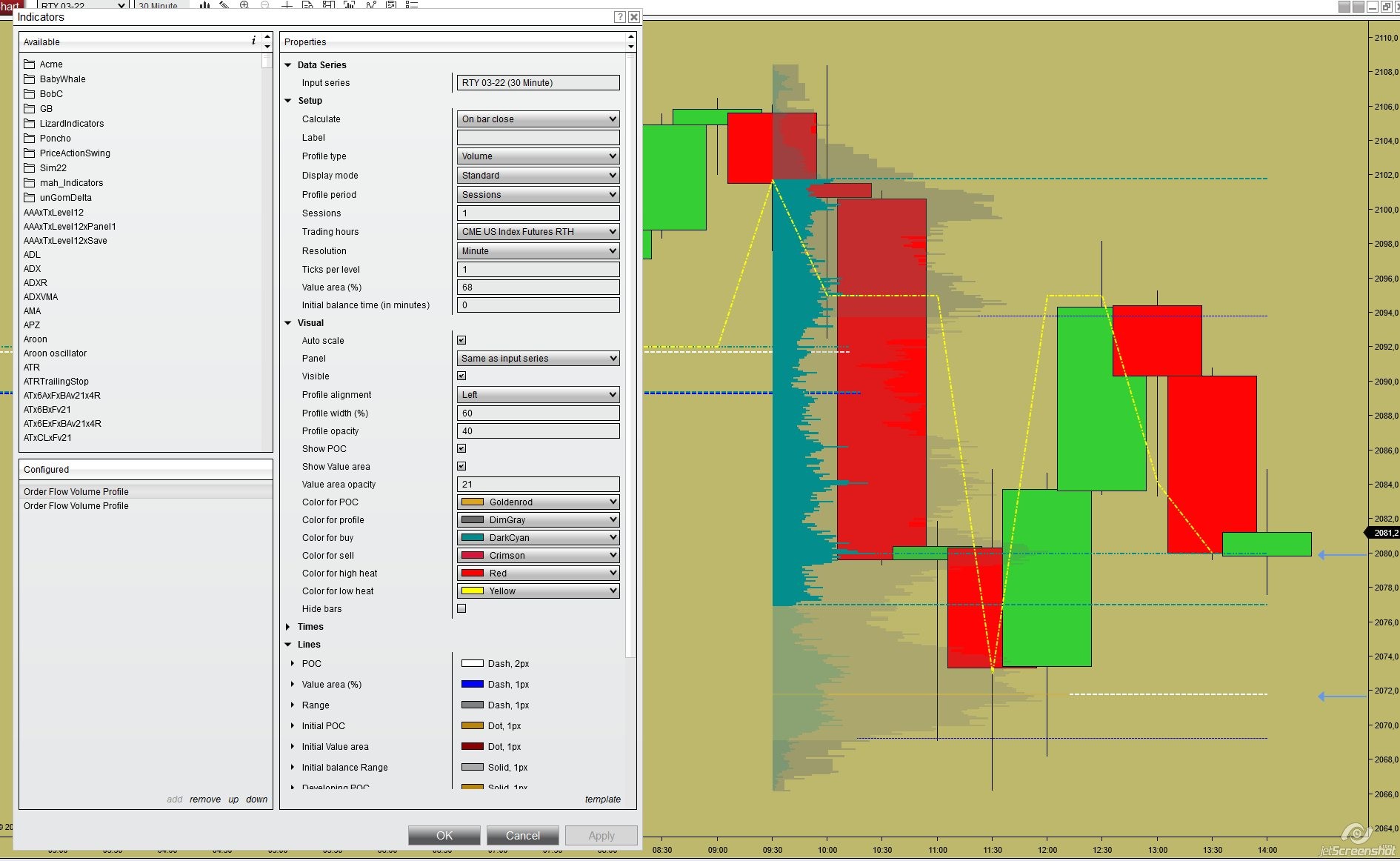The image size is (1400, 861).
Task: Pick the Color for sell Crimson swatch
Action: pos(473,555)
